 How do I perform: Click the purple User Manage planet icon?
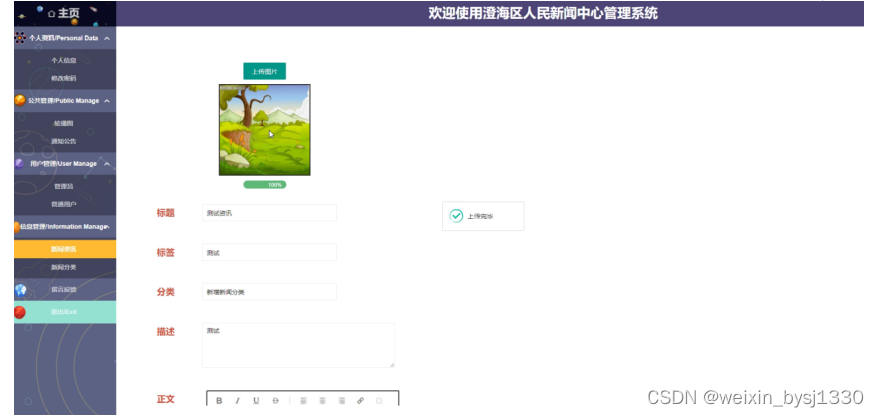click(x=20, y=164)
